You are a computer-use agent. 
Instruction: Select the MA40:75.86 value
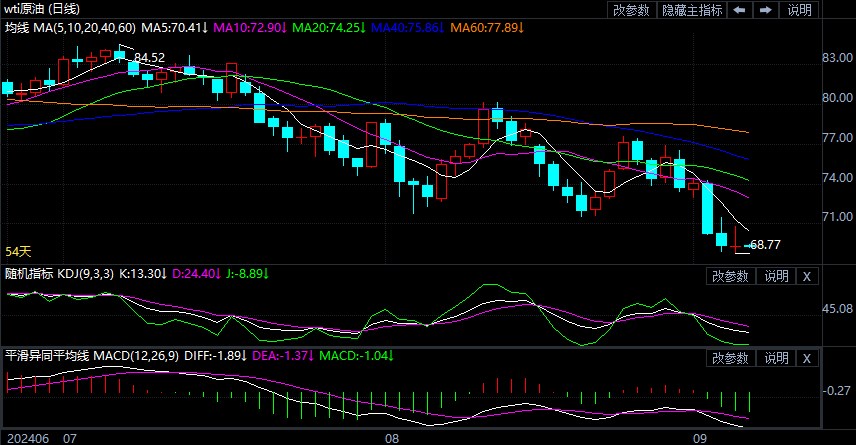click(408, 27)
